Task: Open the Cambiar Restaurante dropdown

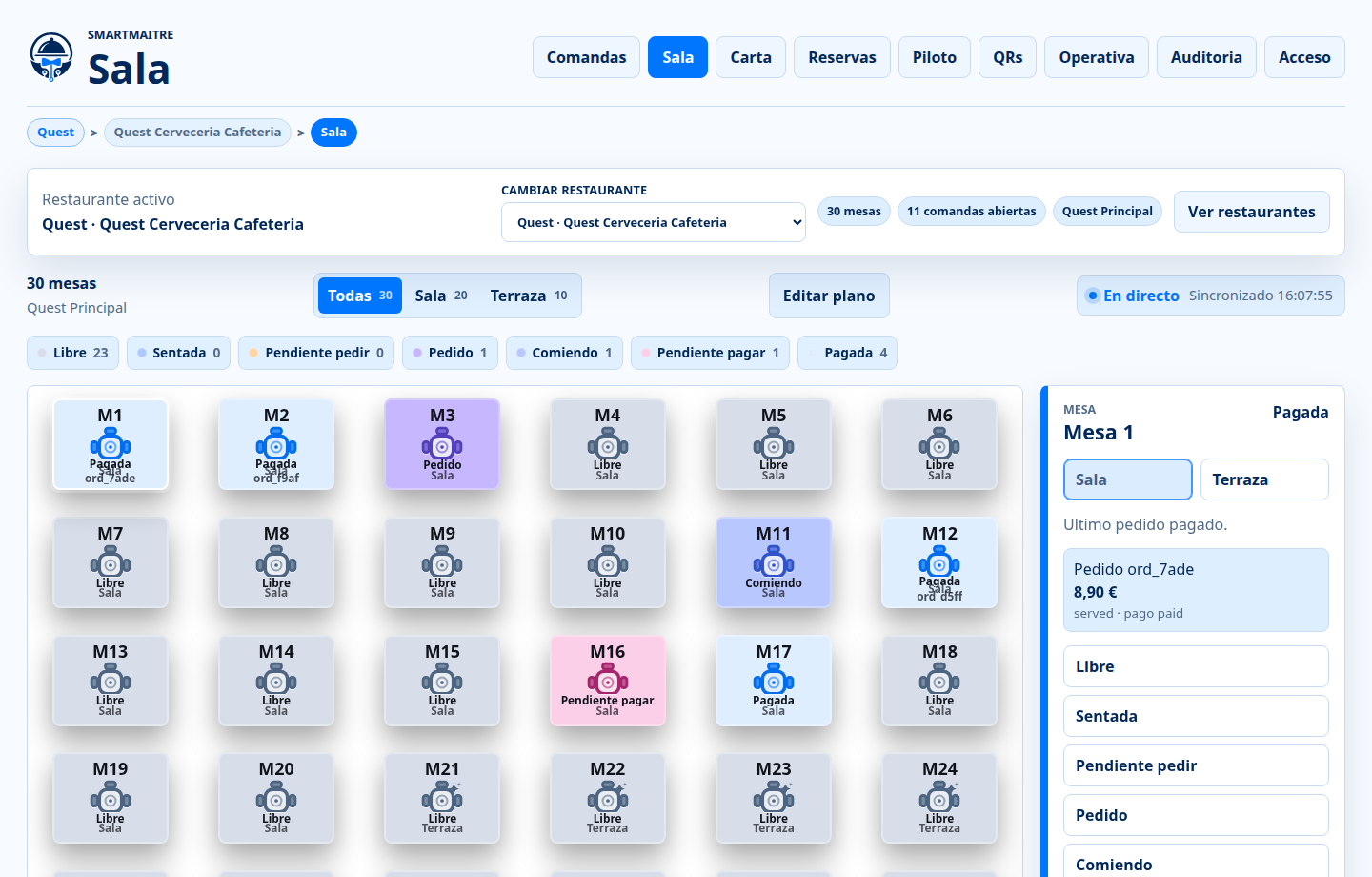Action: click(x=654, y=222)
